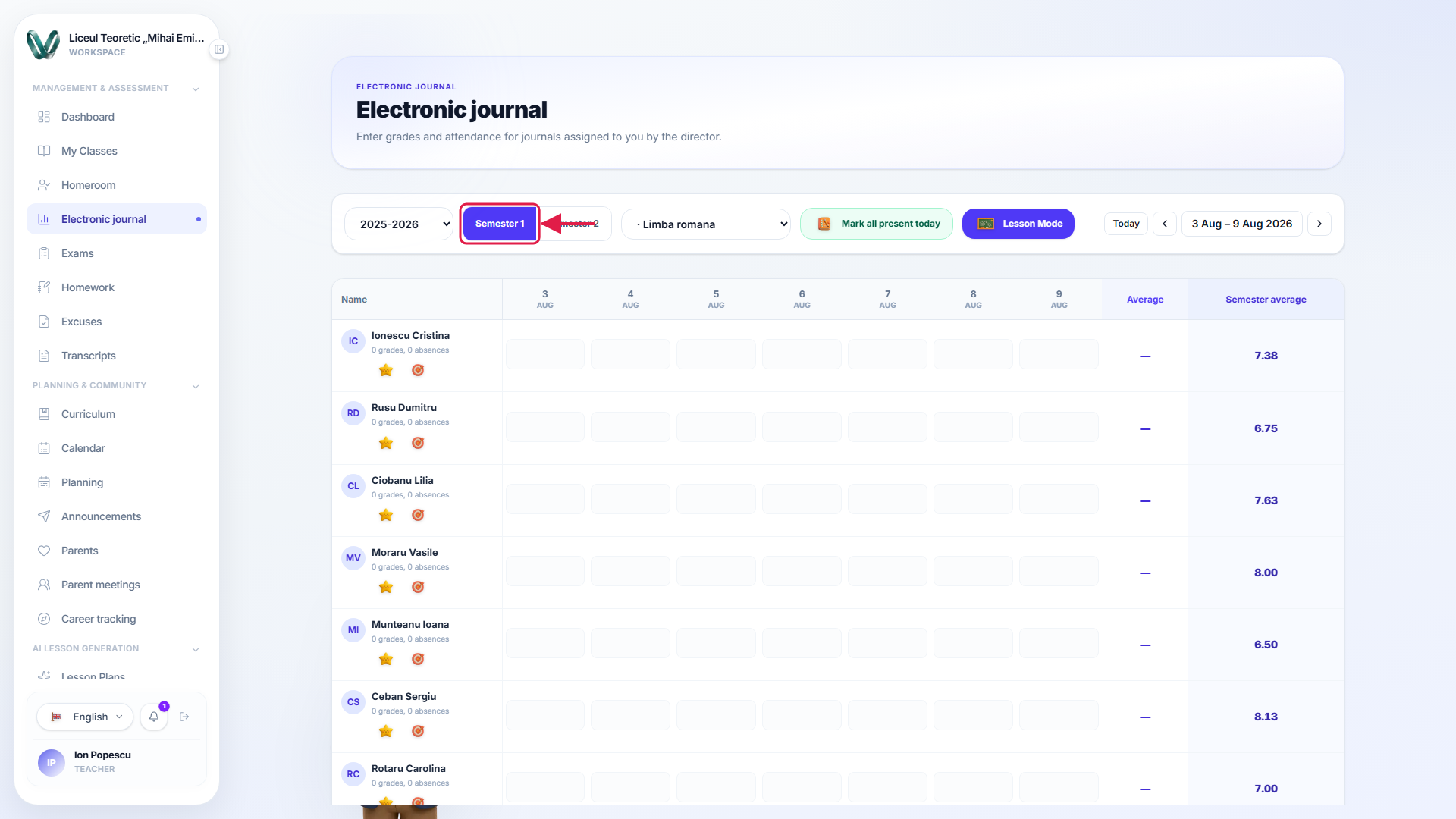Click the sidebar collapse icon
The image size is (1456, 819).
[x=219, y=49]
